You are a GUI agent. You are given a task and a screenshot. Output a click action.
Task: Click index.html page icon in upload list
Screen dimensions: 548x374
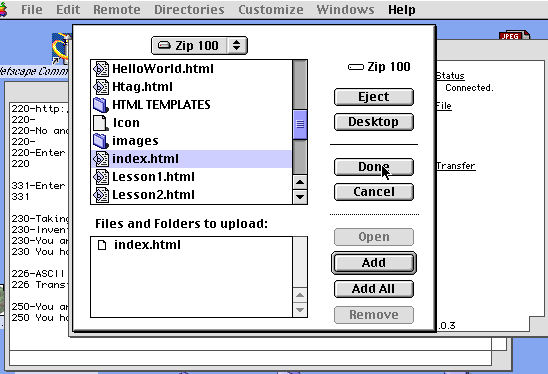[102, 245]
